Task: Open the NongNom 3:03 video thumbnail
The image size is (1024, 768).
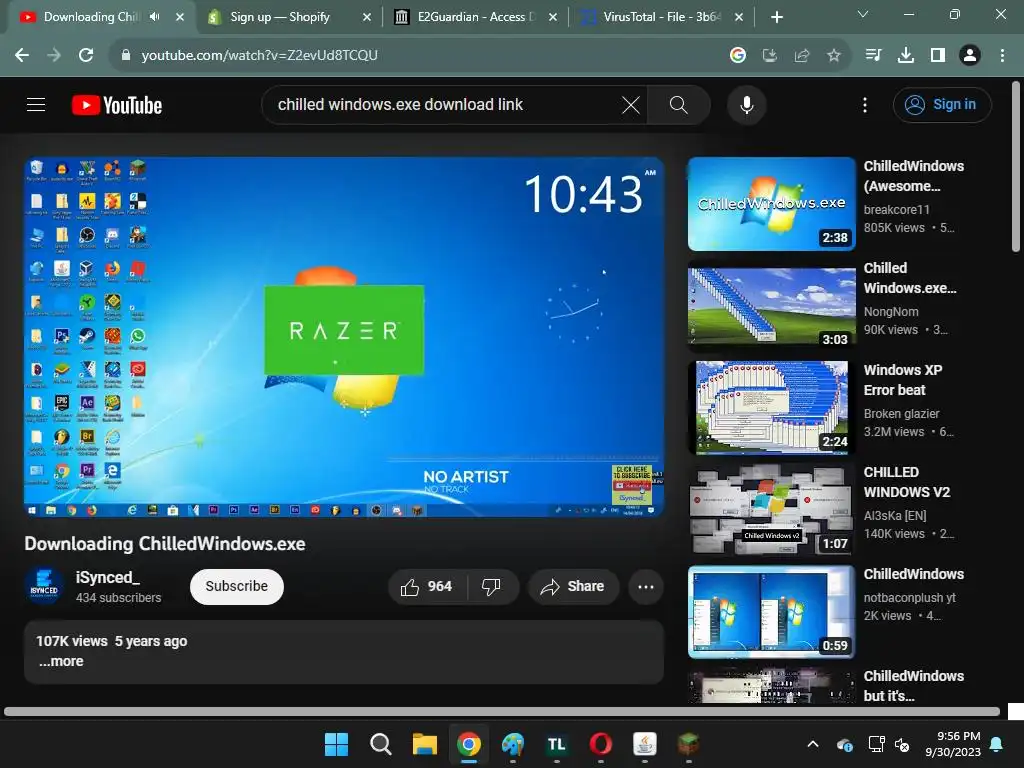Action: click(771, 306)
